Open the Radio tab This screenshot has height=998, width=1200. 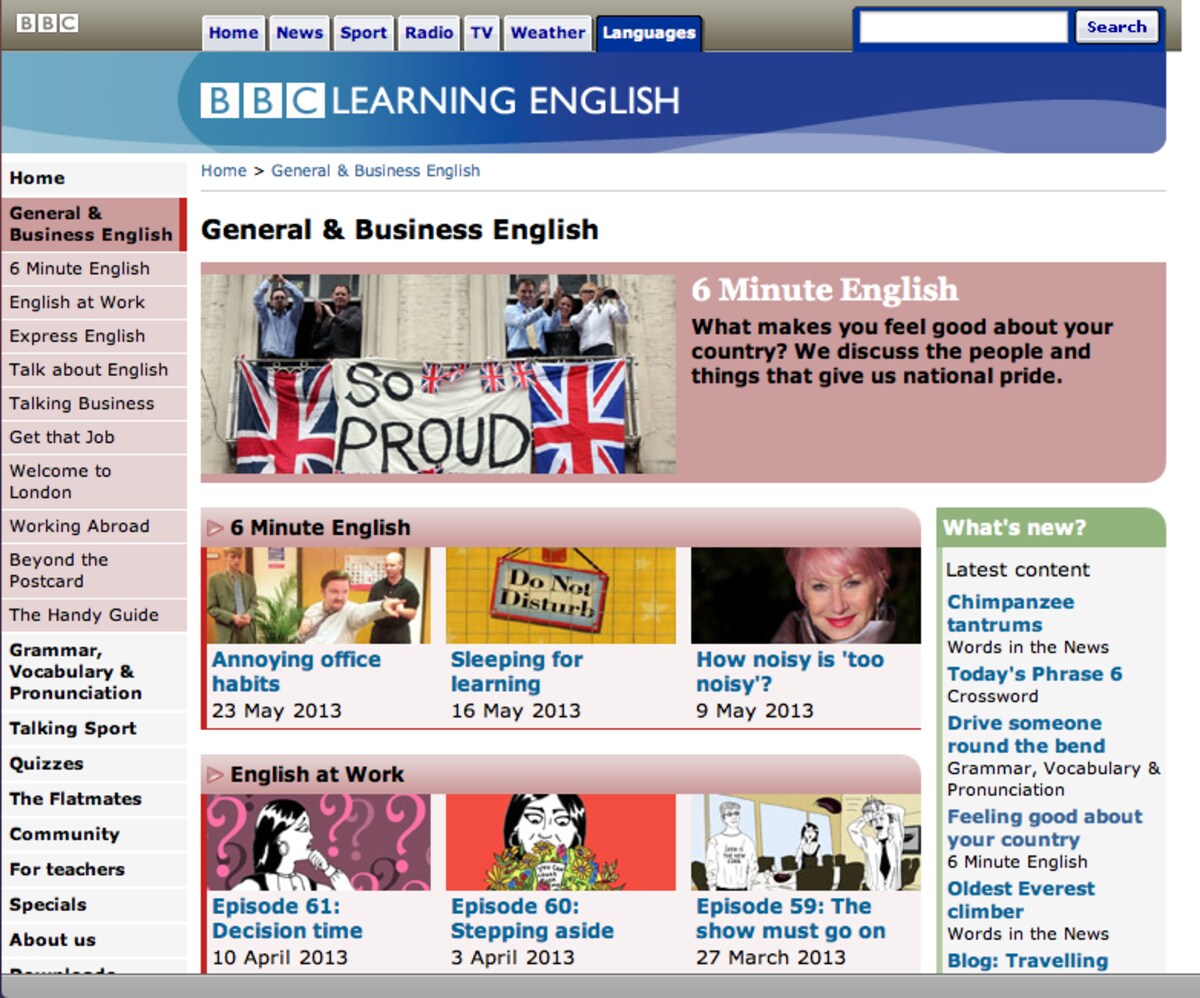429,33
